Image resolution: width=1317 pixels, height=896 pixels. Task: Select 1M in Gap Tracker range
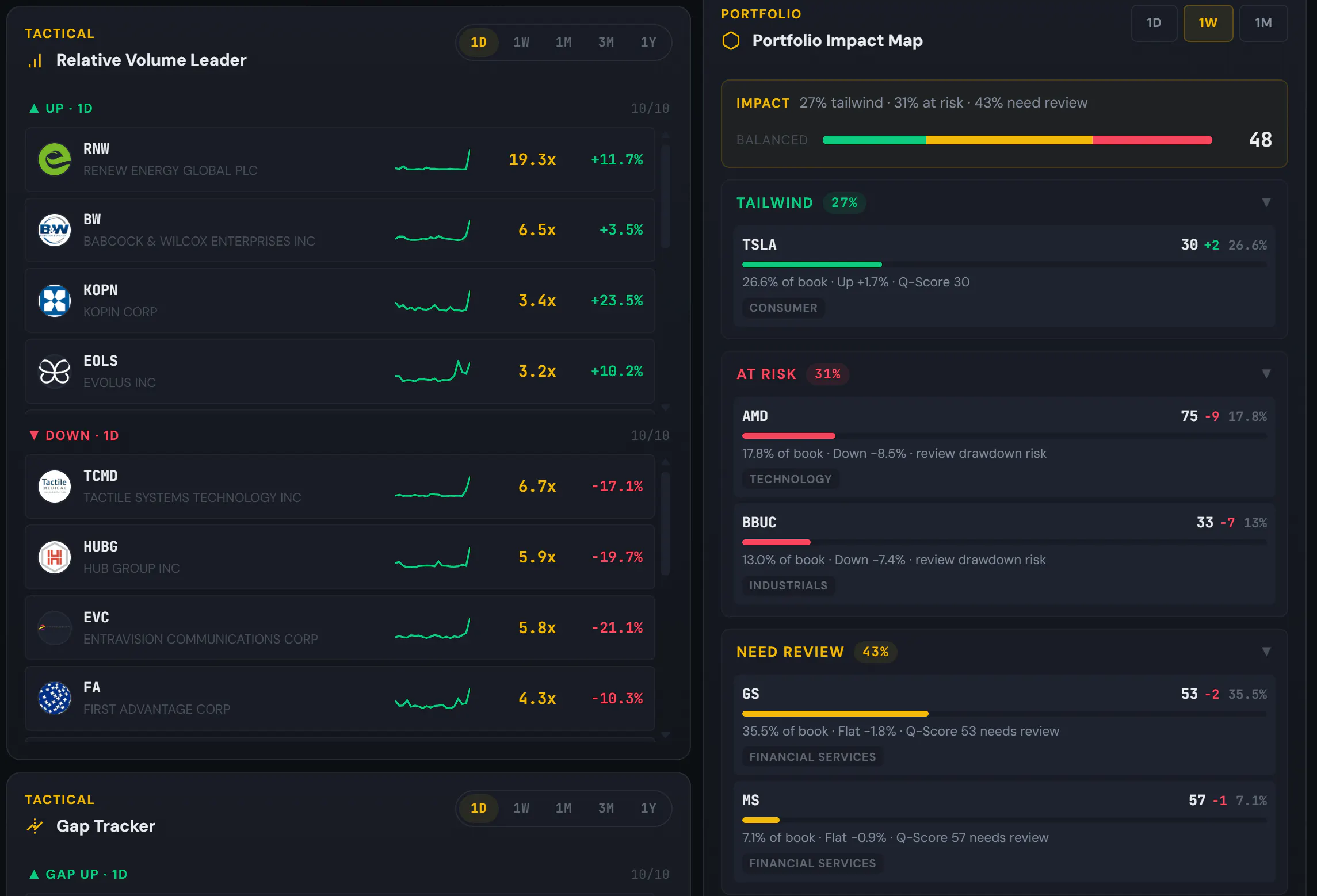[564, 808]
